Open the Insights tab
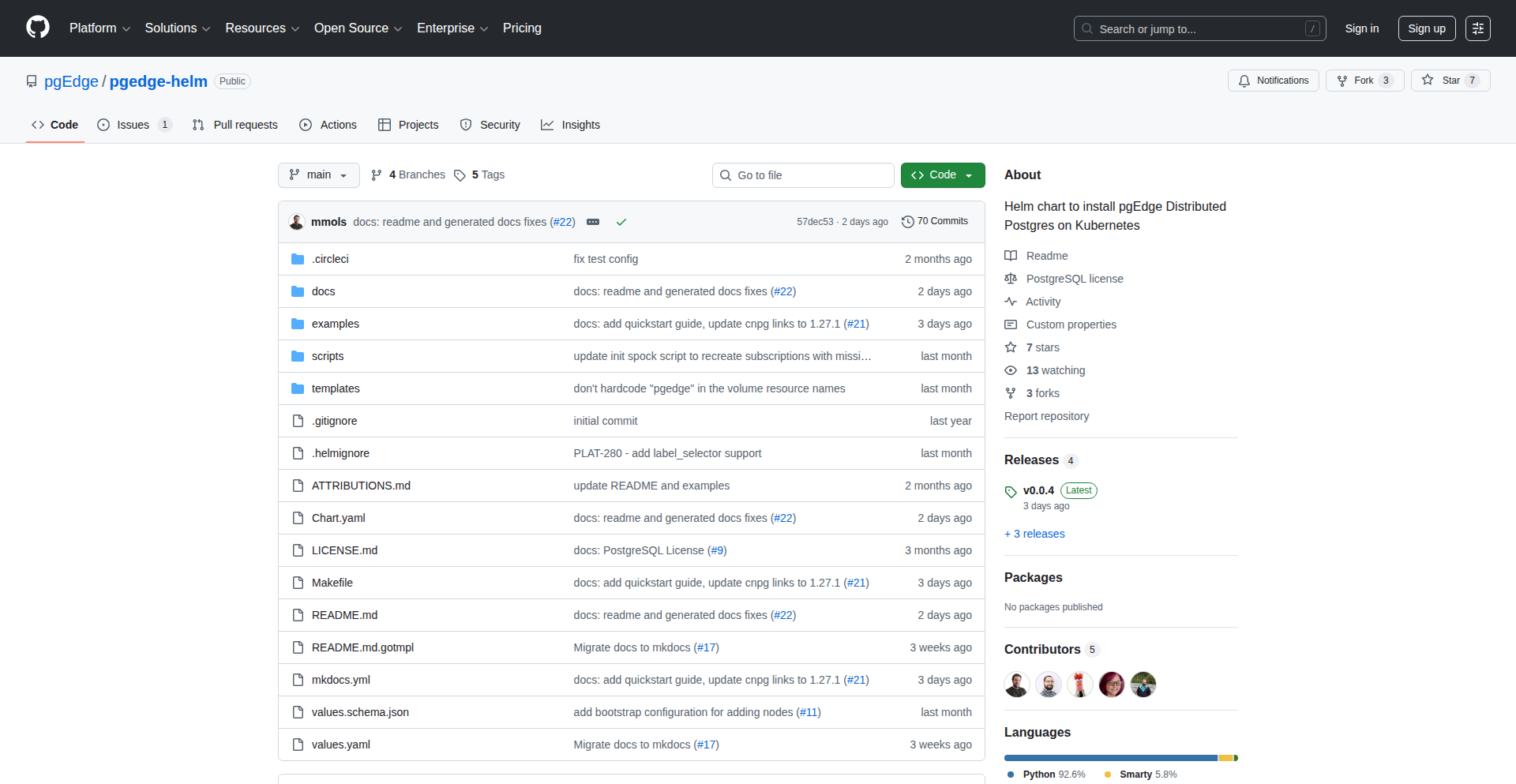The image size is (1516, 784). (x=570, y=124)
